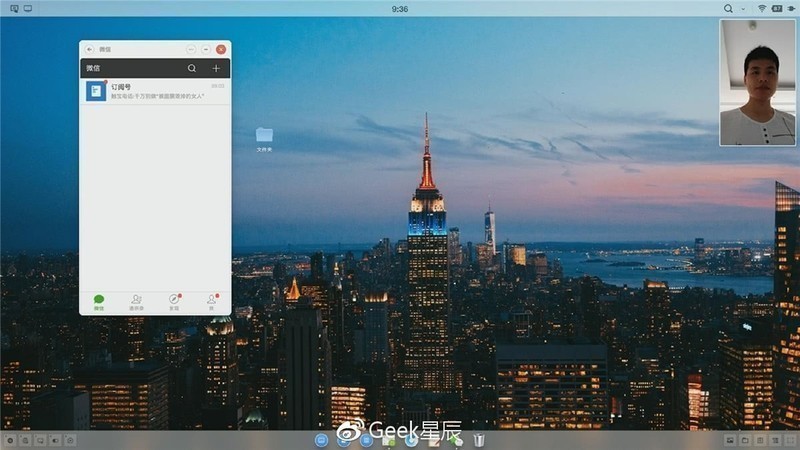Open system search magnifier in top bar
The image size is (800, 450).
(728, 9)
